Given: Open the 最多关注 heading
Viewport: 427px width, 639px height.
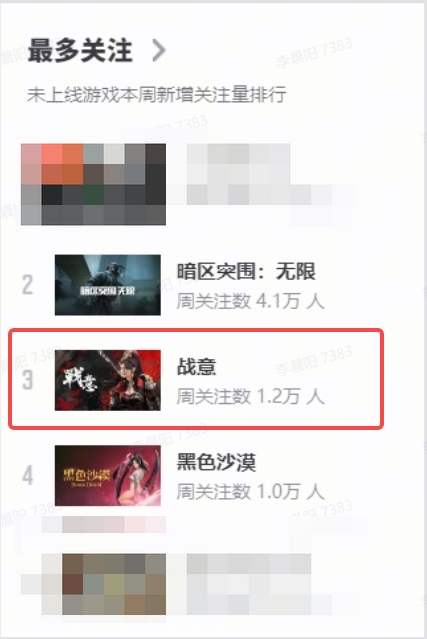Looking at the screenshot, I should pyautogui.click(x=80, y=51).
